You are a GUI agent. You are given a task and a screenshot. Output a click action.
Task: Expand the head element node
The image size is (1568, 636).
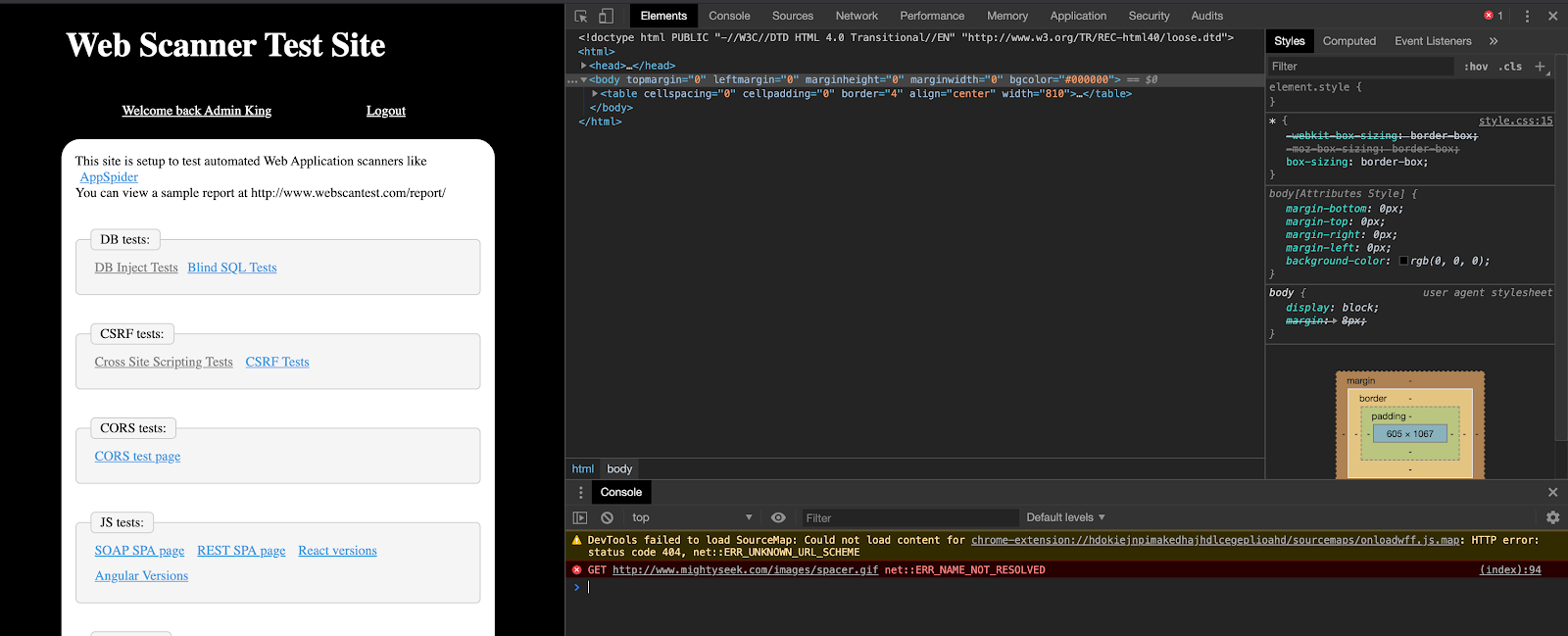tap(584, 66)
